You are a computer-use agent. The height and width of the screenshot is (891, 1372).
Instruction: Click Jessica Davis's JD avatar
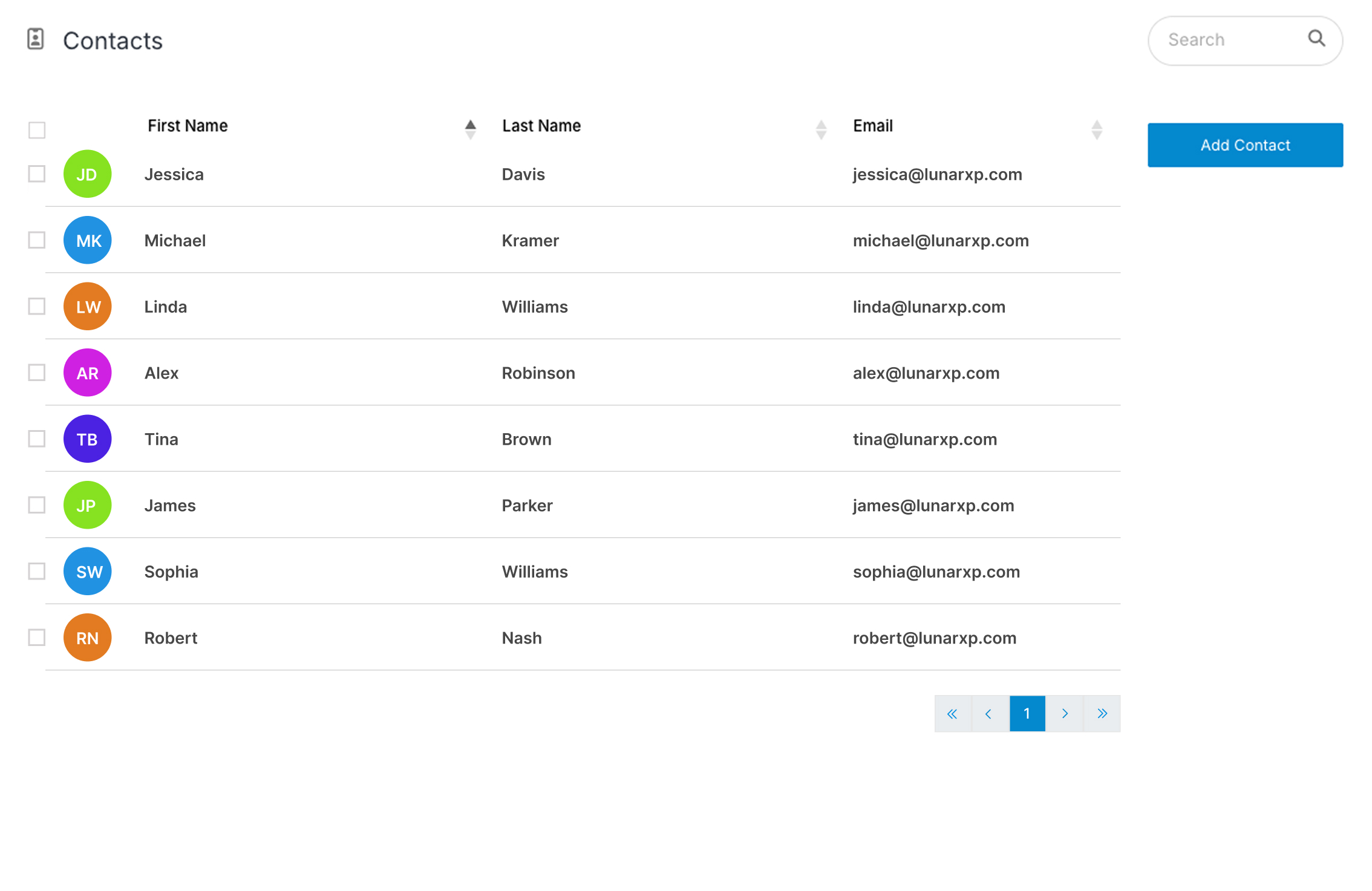coord(88,174)
